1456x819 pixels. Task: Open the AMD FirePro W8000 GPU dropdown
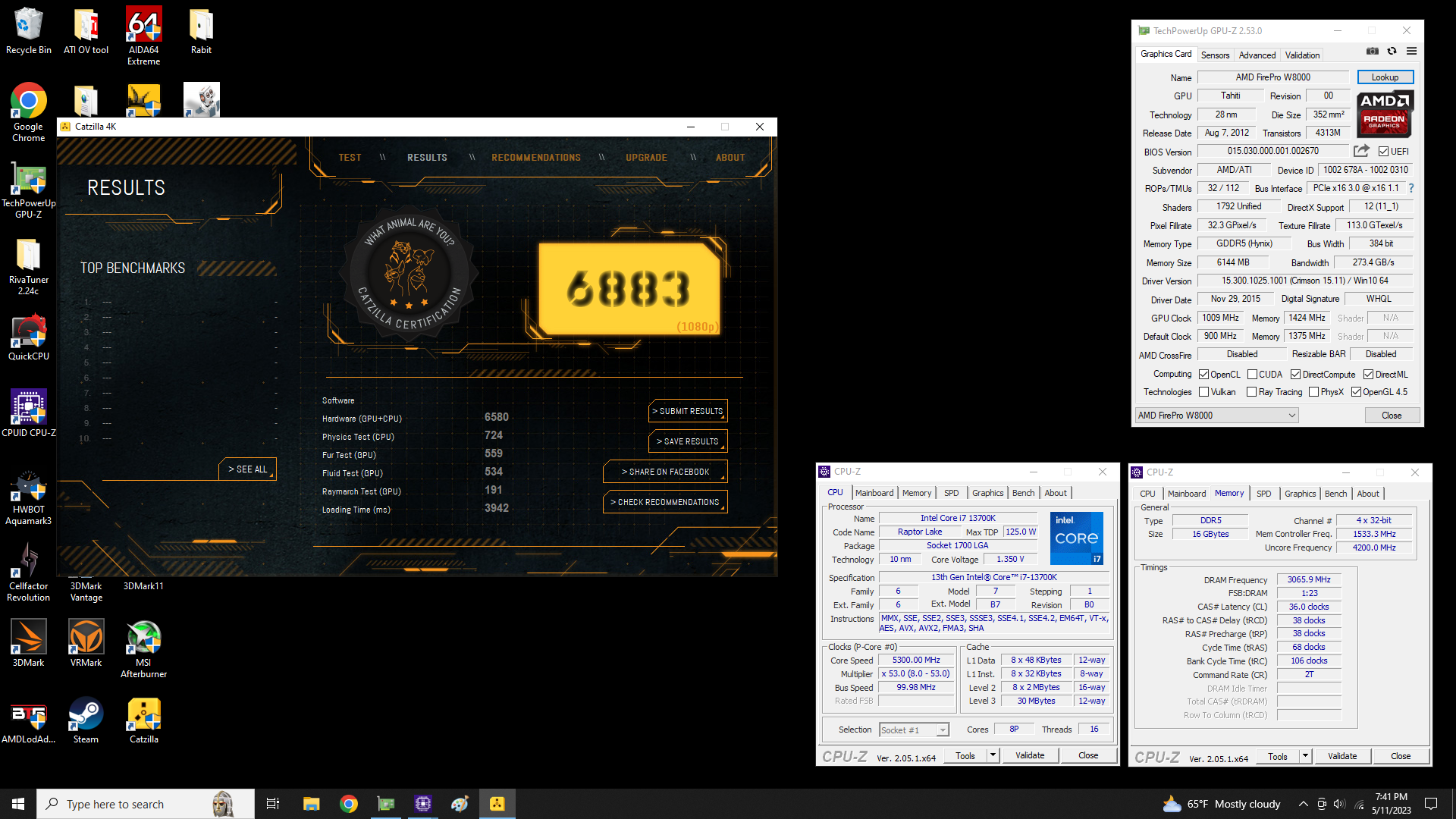pos(1216,416)
